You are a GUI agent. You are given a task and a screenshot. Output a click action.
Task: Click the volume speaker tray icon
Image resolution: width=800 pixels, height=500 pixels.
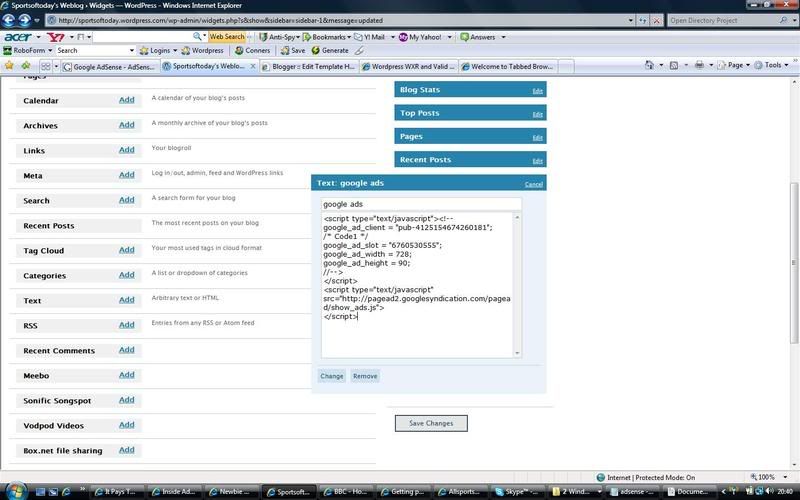pyautogui.click(x=769, y=491)
